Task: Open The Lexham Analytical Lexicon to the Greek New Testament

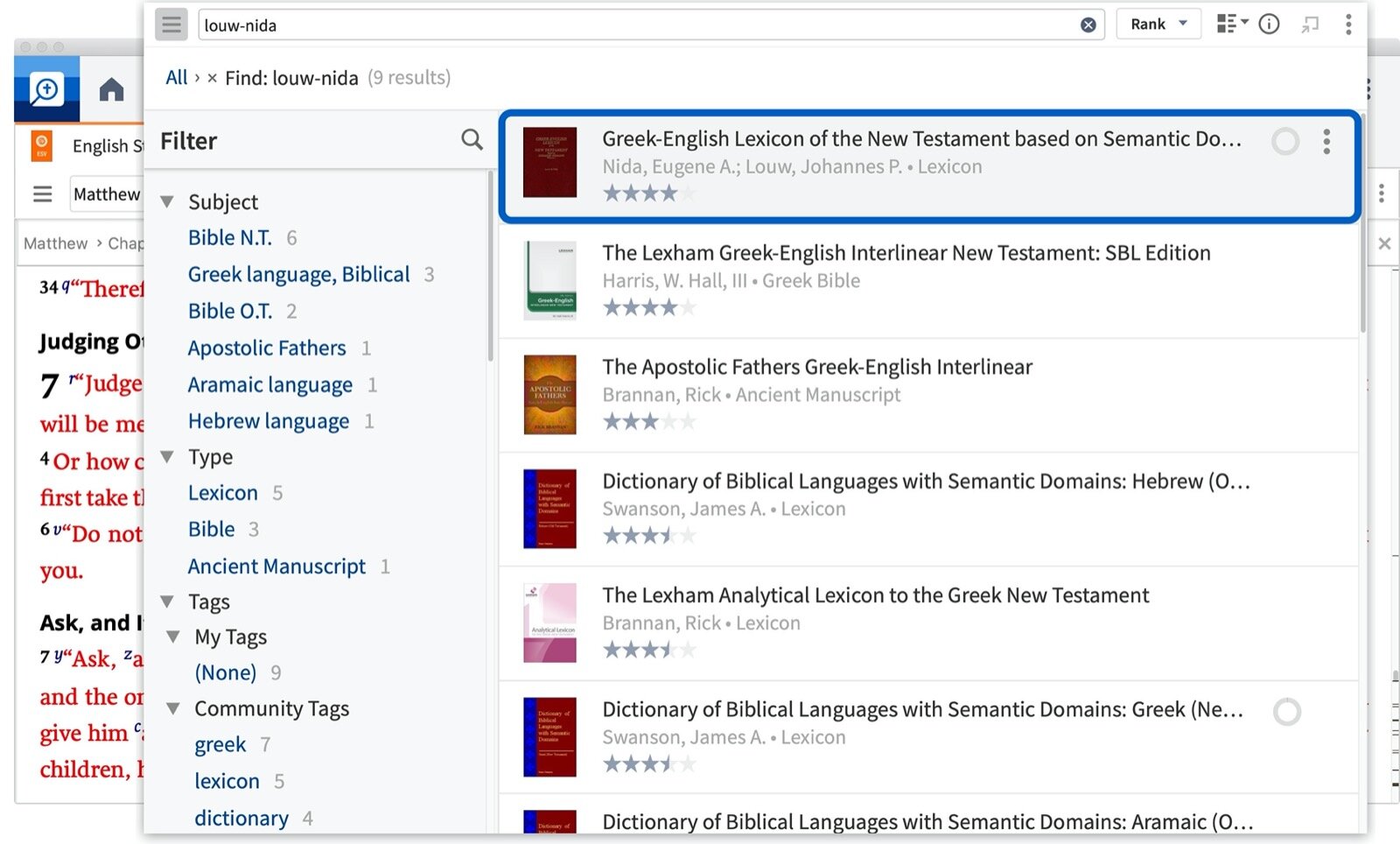Action: (x=876, y=595)
